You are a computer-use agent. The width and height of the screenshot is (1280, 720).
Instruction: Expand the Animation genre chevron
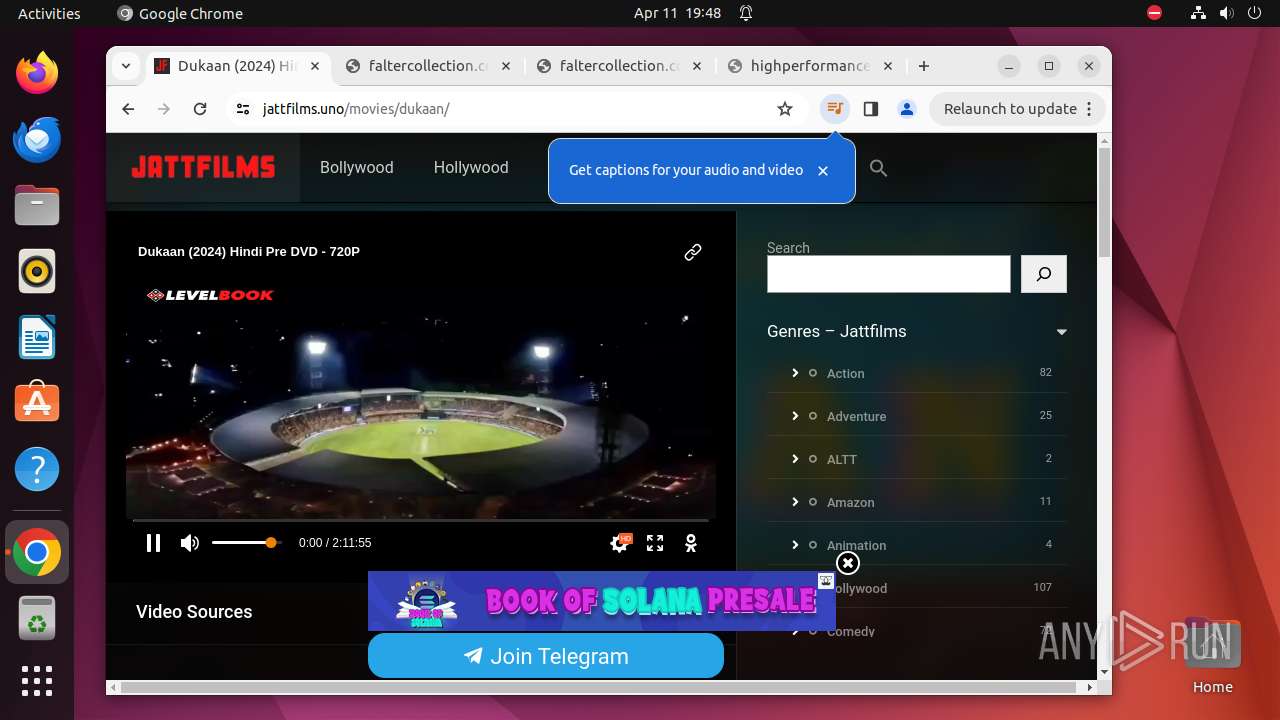point(795,545)
